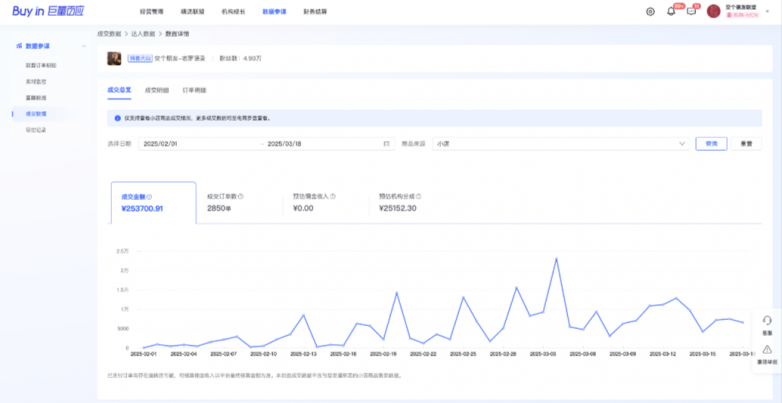Click the y-axis label 5000
Image resolution: width=782 pixels, height=403 pixels.
pos(122,329)
